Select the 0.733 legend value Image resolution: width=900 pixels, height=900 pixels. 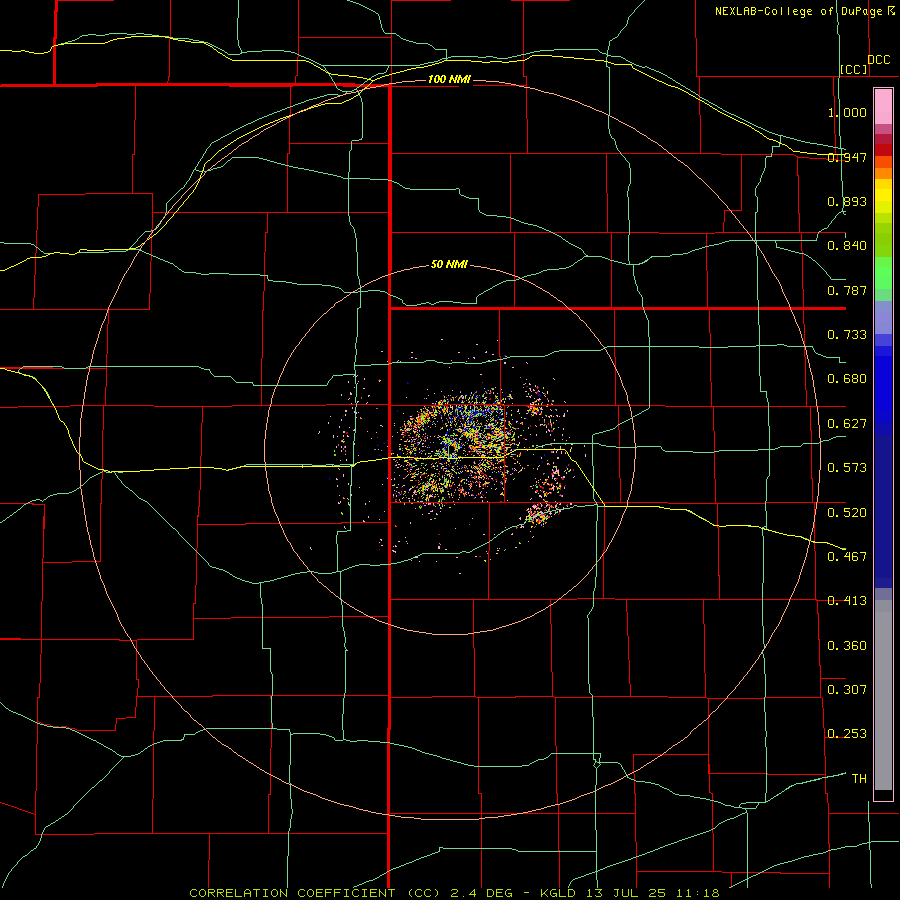tap(847, 335)
